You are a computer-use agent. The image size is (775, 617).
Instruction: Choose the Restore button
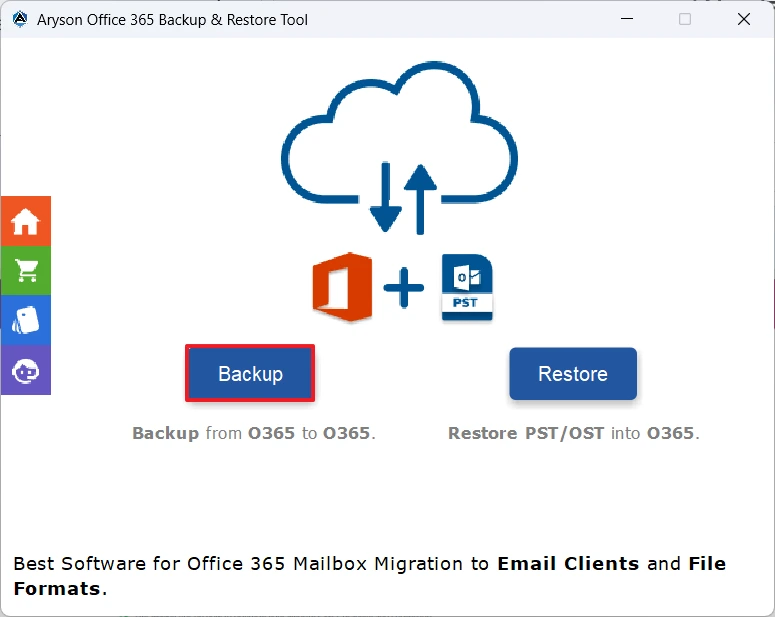[x=573, y=374]
